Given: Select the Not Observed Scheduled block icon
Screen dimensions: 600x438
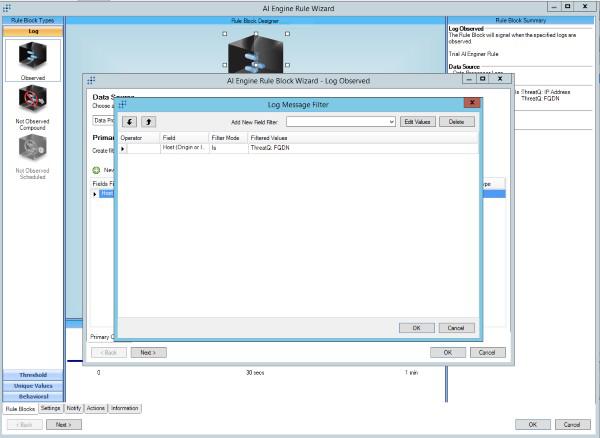Looking at the screenshot, I should 33,148.
